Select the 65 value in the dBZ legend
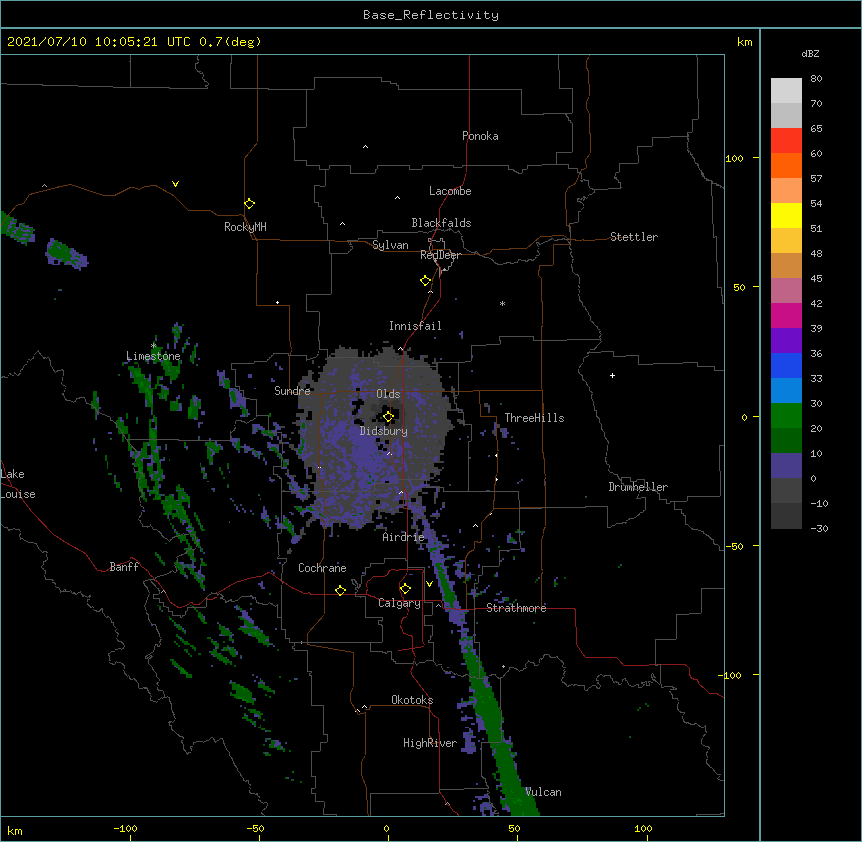This screenshot has height=842, width=862. [x=816, y=129]
